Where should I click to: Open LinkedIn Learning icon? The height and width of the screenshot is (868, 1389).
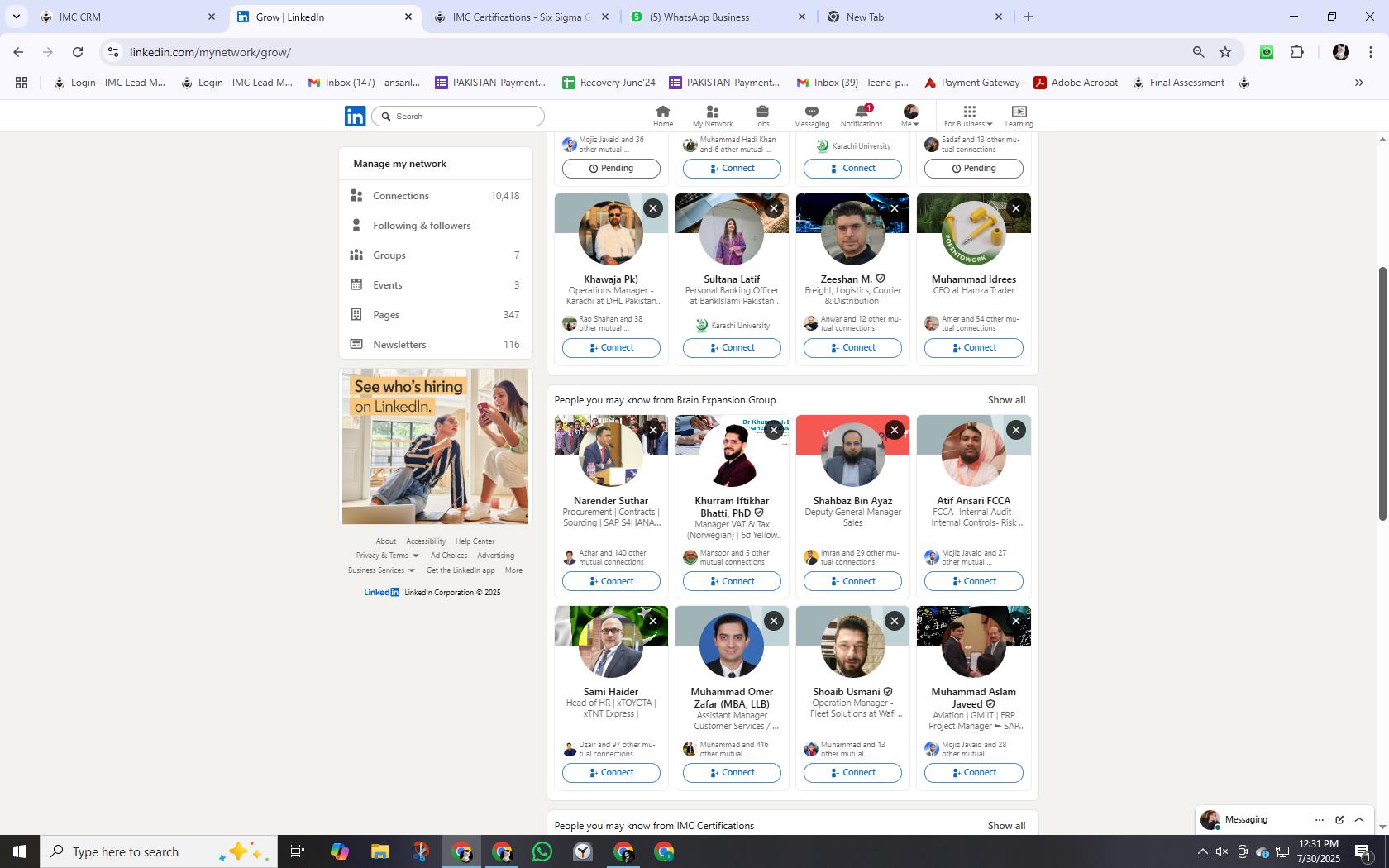(1019, 116)
